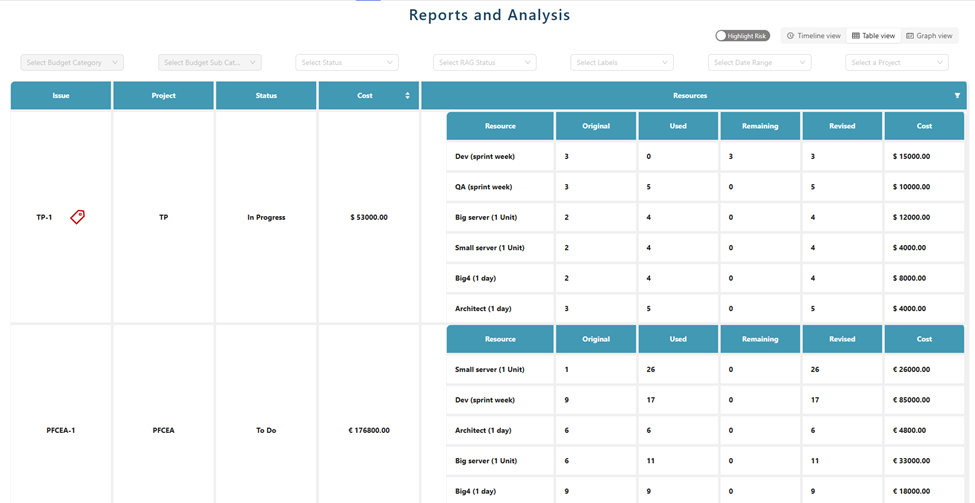Click the red label tag icon beside TP-1
The height and width of the screenshot is (503, 975).
(77, 217)
